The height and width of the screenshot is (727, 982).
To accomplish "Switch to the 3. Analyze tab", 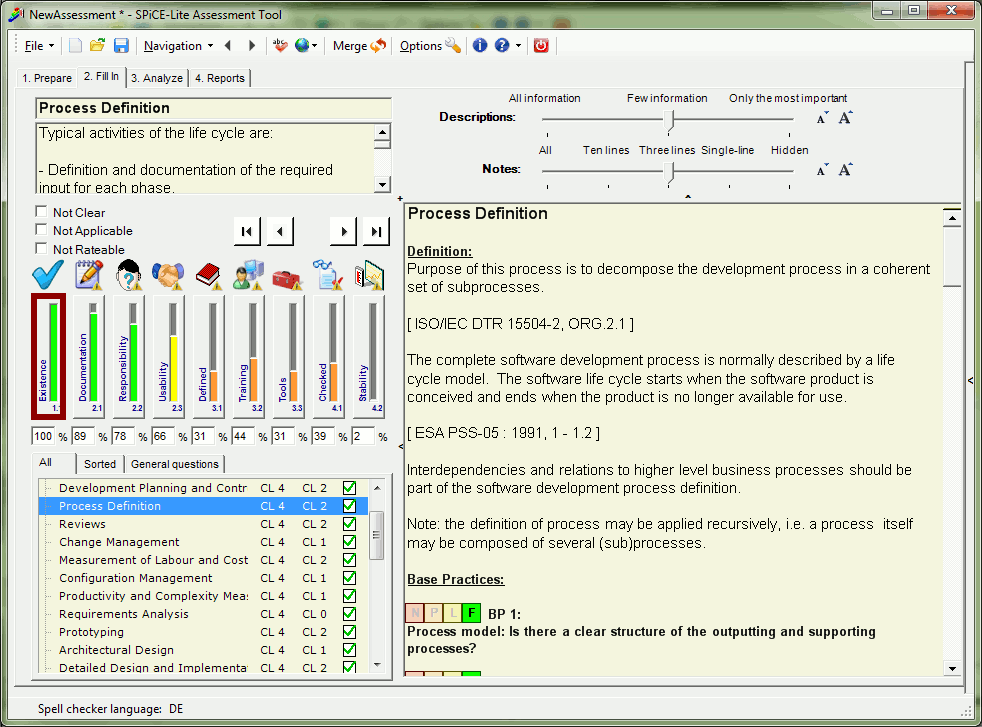I will coord(157,78).
